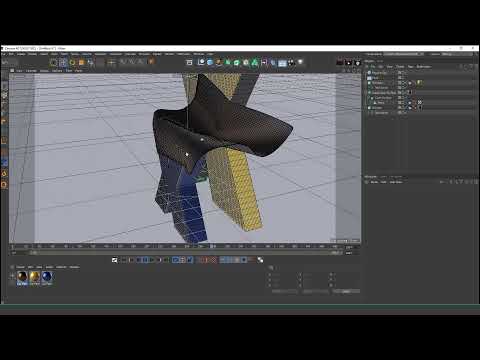
Task: Click the black-and-white icon before the light bulb
Action: pos(291,62)
